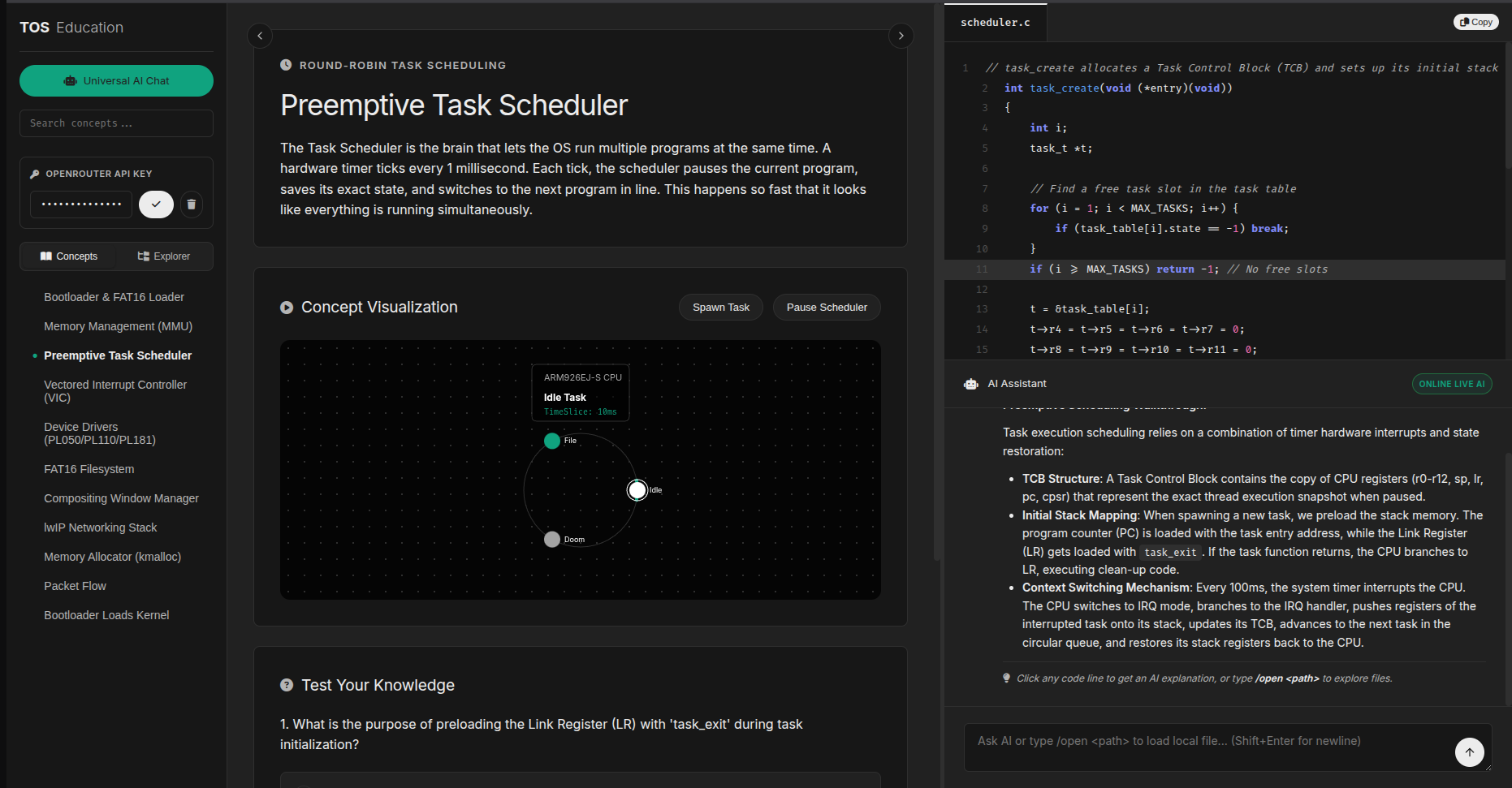Click the Doom task node in visualization
Viewport: 1512px width, 788px height.
552,540
